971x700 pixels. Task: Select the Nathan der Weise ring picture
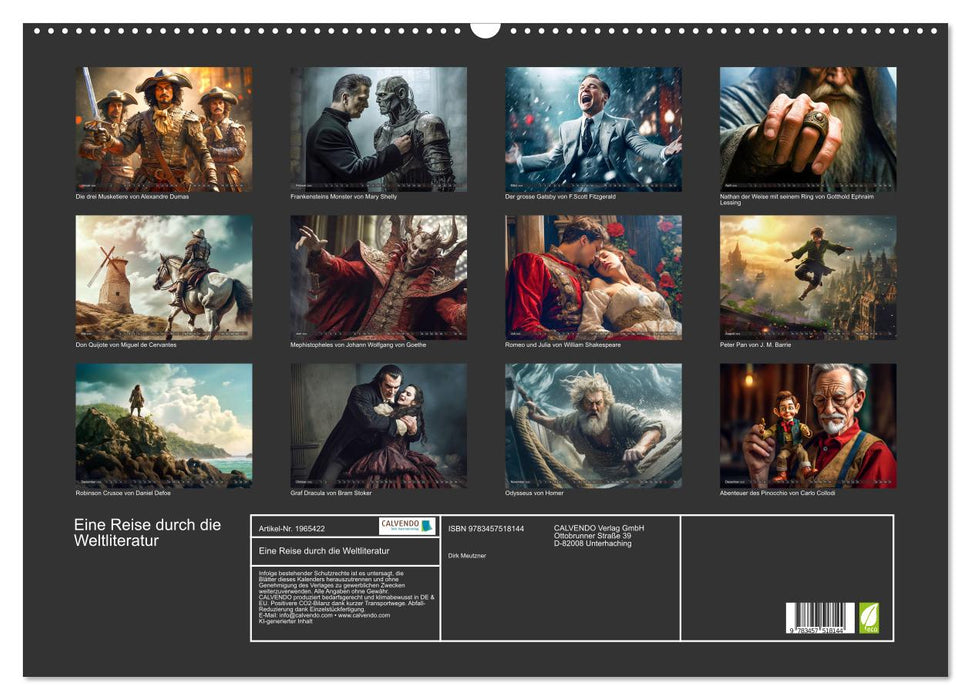click(x=808, y=129)
